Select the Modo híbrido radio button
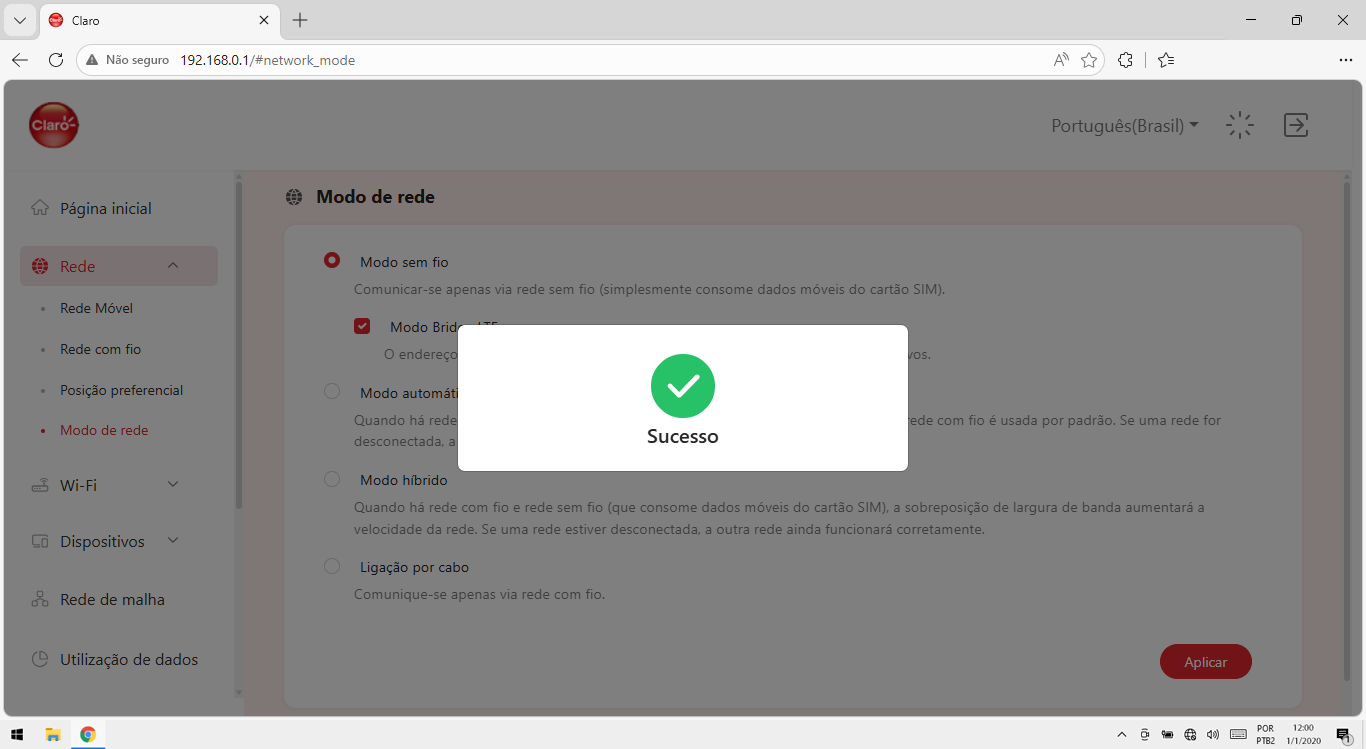1366x749 pixels. 332,479
